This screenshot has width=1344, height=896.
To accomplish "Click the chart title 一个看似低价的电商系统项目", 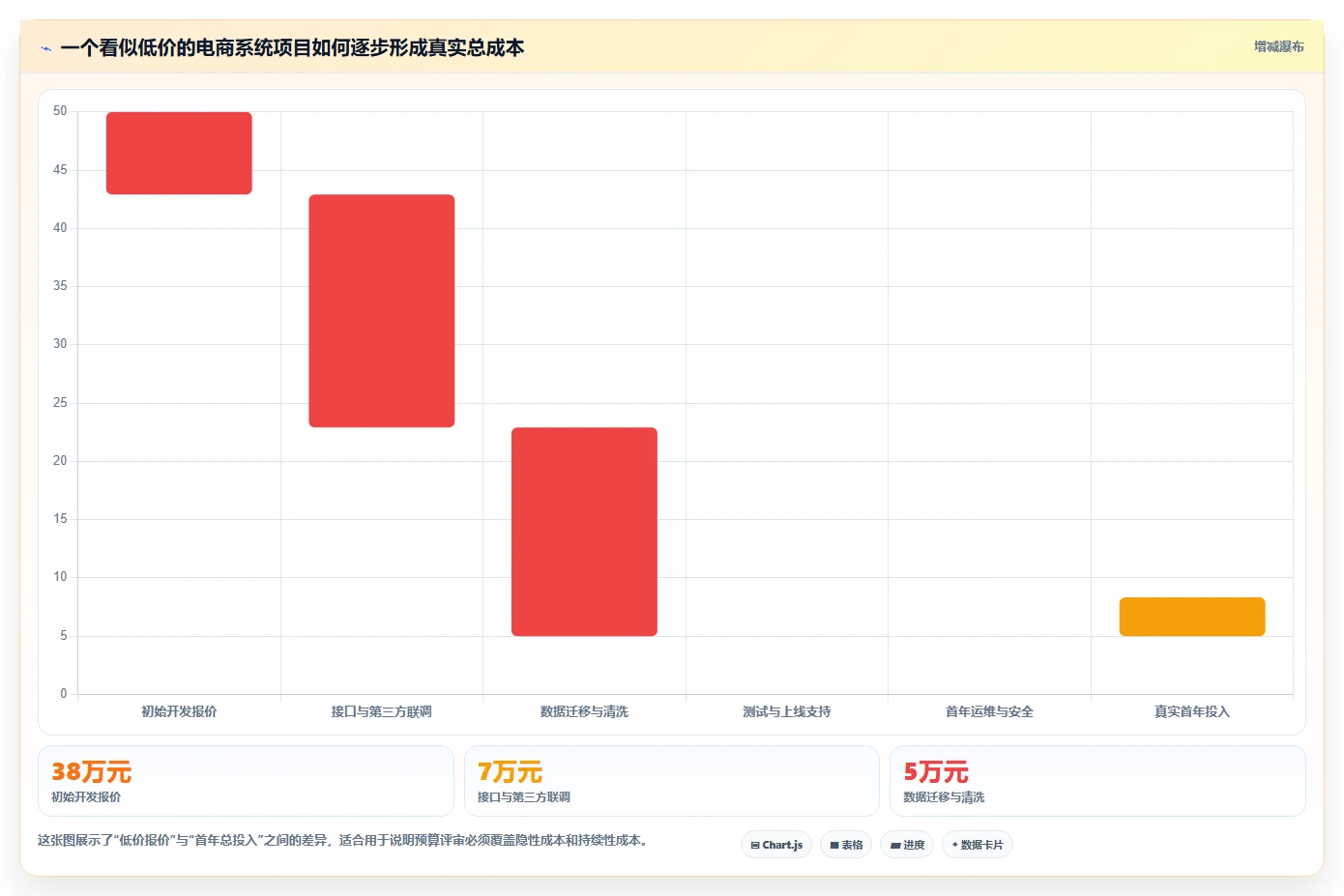I will 292,47.
